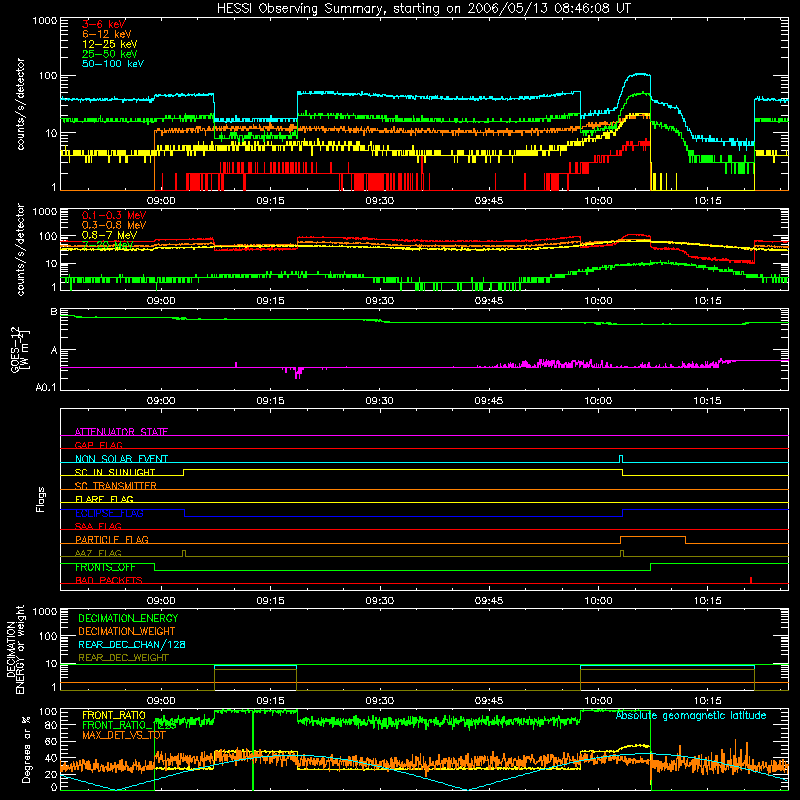
Task: Select the DECIMATION_WEIGHT legend label
Action: [x=127, y=631]
